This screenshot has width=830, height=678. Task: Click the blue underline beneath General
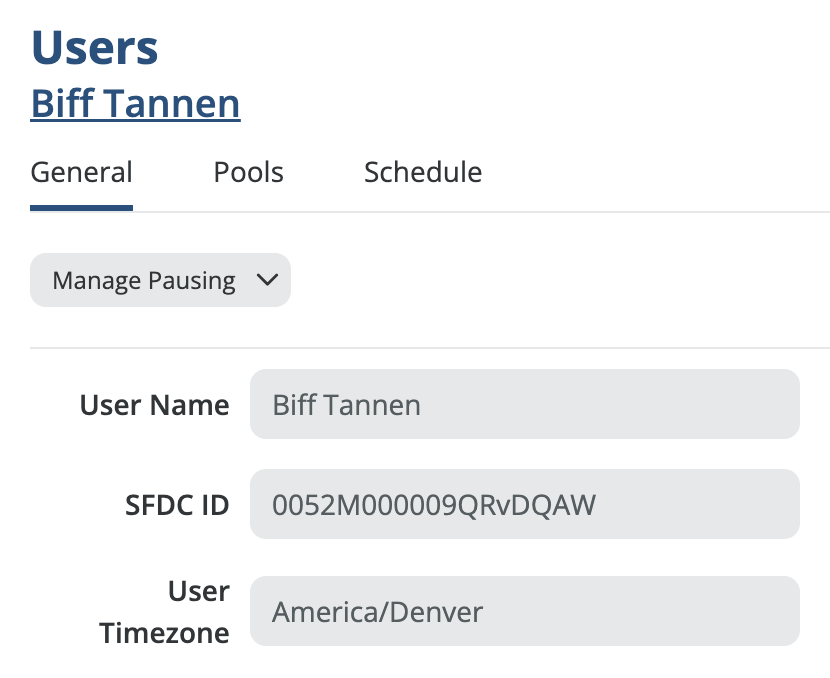pyautogui.click(x=81, y=208)
